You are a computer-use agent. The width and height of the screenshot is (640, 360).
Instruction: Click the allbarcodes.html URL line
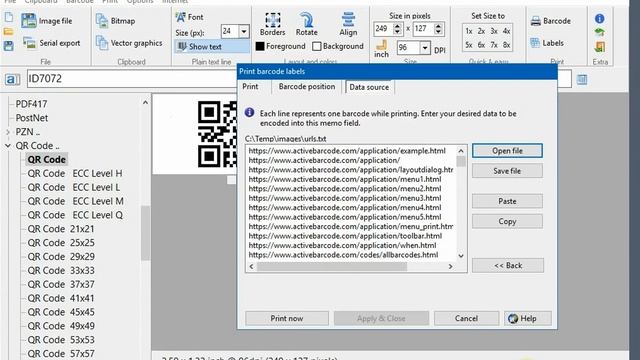point(343,255)
